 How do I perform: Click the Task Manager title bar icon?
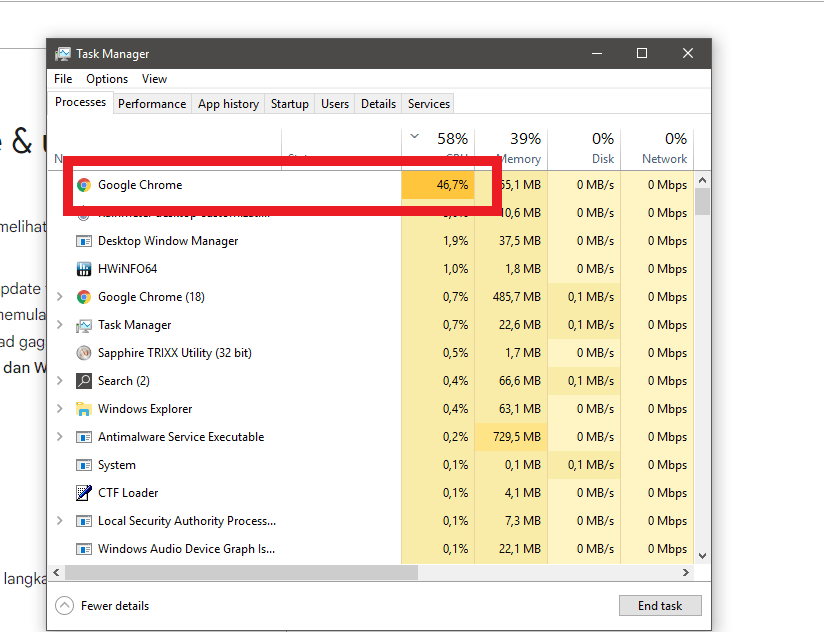click(64, 53)
